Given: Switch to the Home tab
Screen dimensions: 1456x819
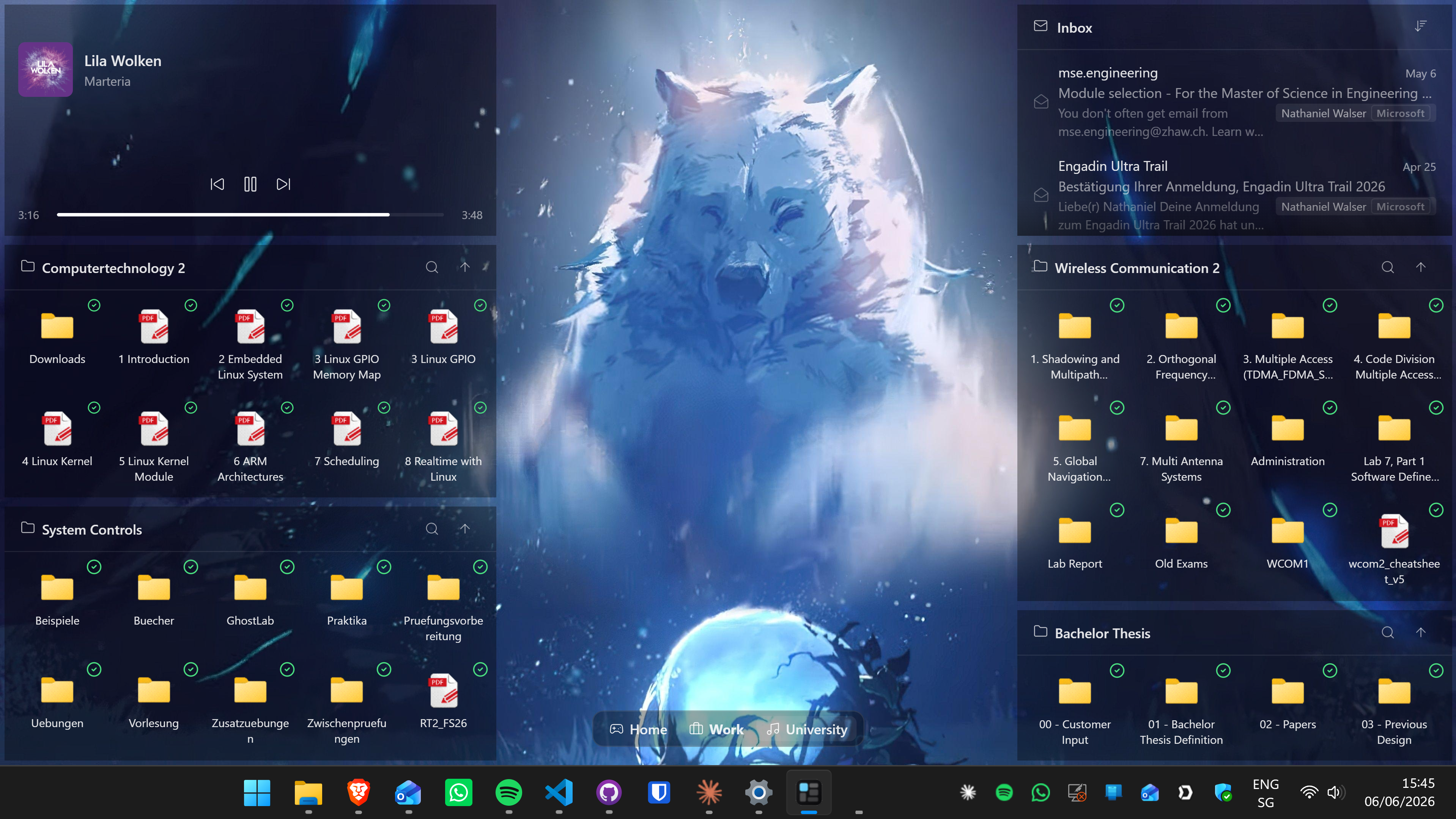Looking at the screenshot, I should point(638,730).
